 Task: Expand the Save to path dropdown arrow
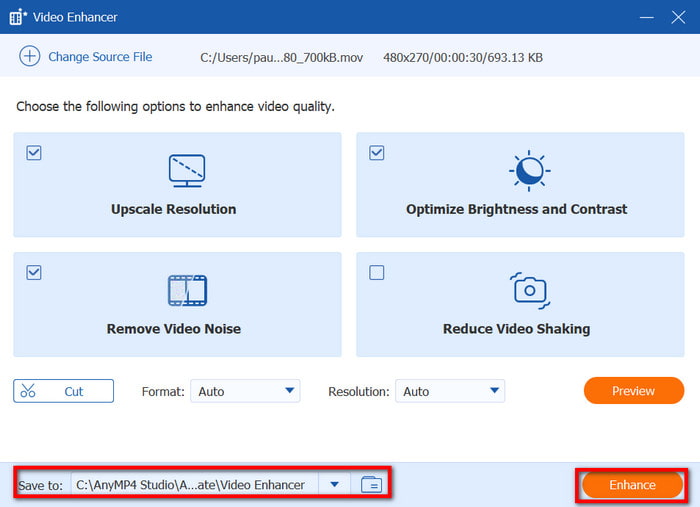(334, 484)
